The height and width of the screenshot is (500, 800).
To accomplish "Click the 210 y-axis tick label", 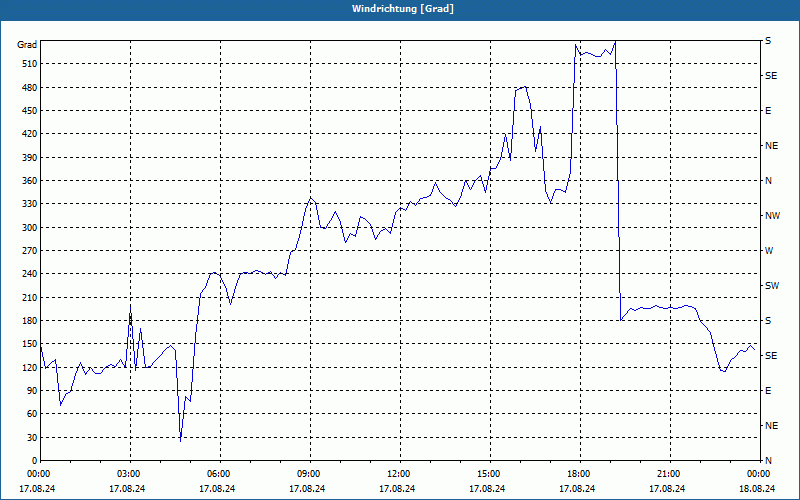I will [29, 297].
